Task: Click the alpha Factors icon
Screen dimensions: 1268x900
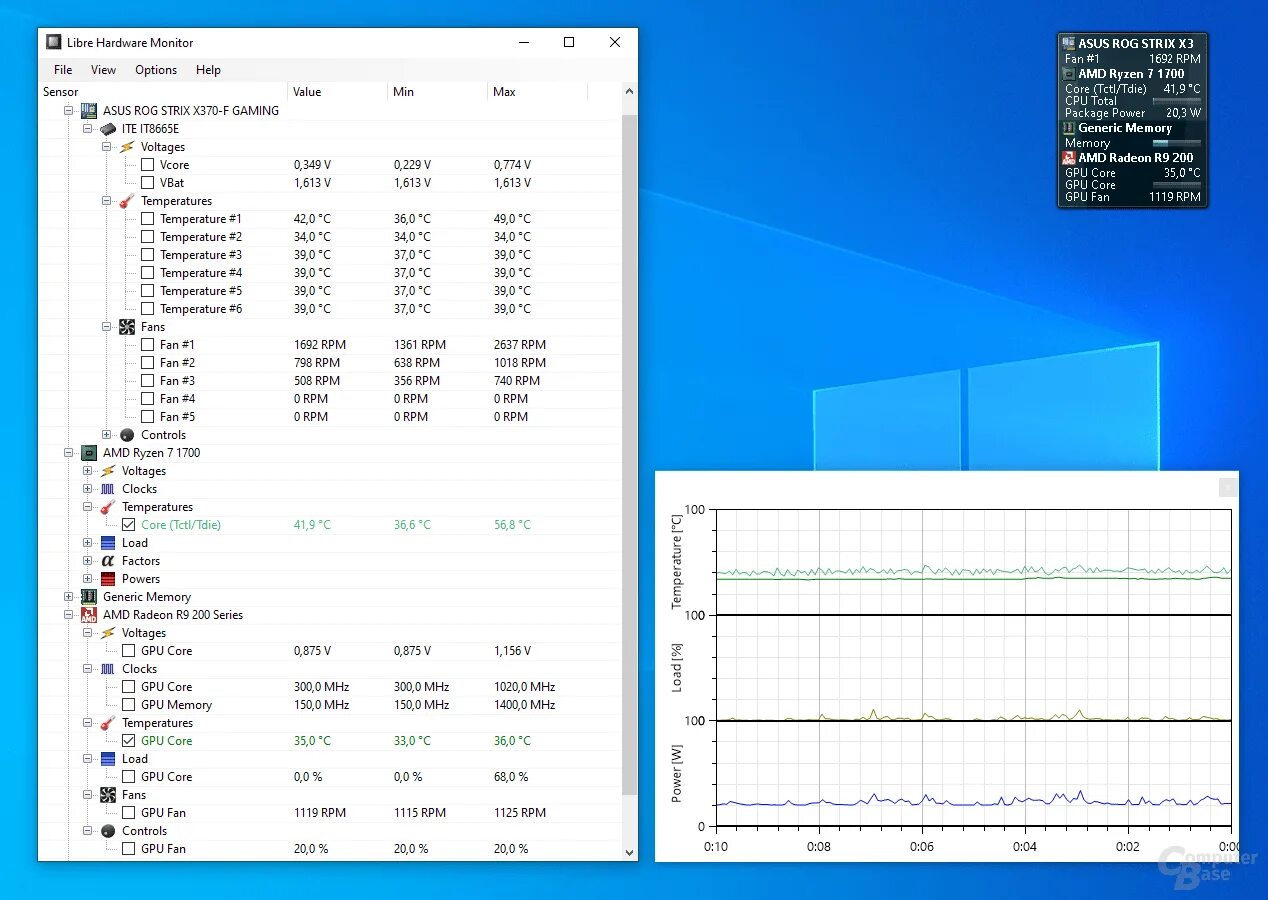Action: 108,561
